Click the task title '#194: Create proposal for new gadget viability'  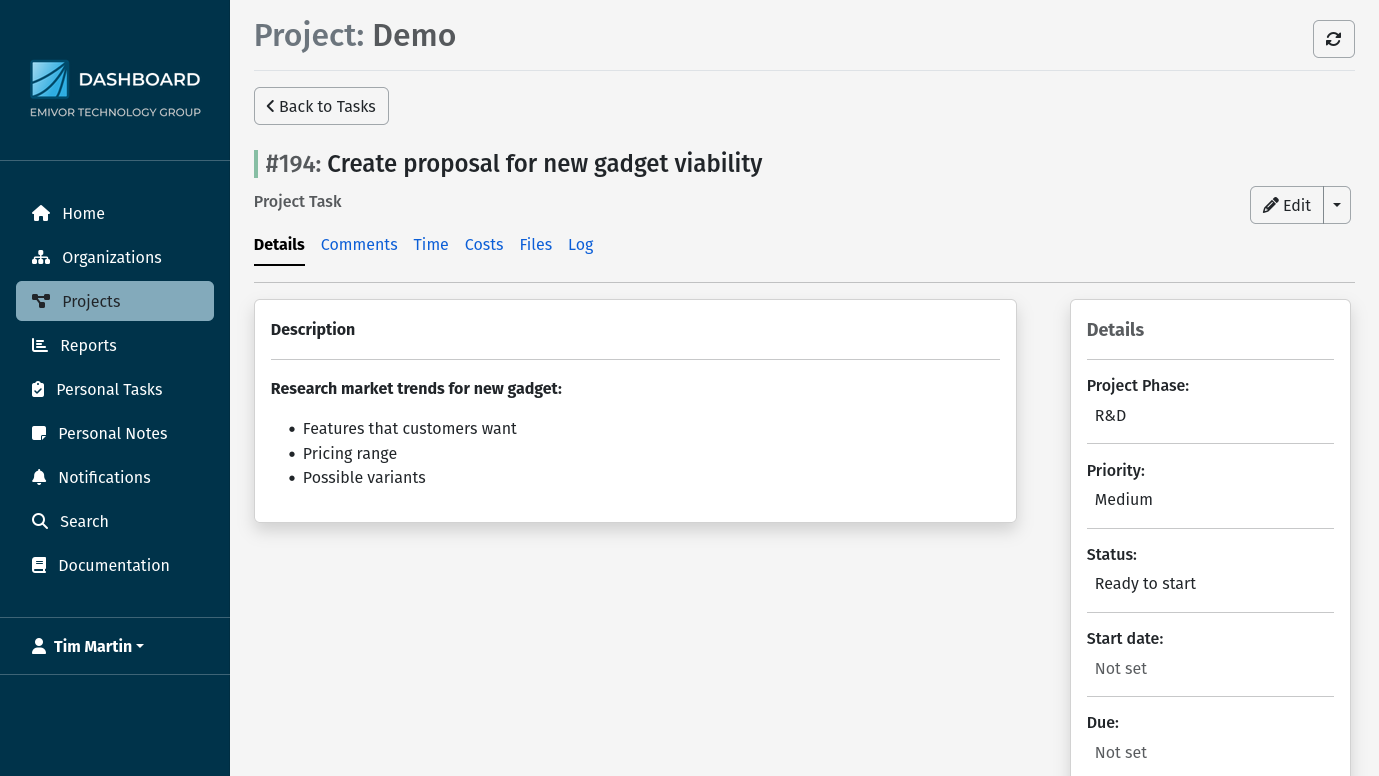514,163
